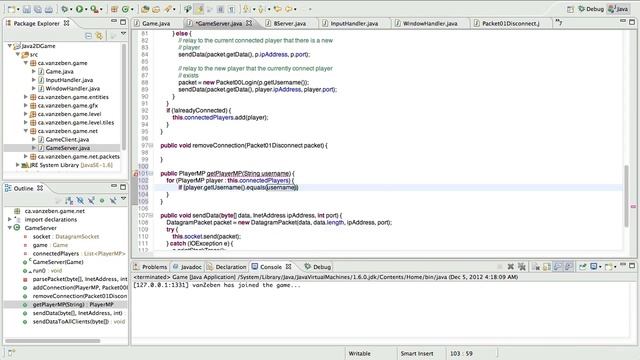Switch to the Javadoc tab
Viewport: 640px width, 360px height.
187,267
